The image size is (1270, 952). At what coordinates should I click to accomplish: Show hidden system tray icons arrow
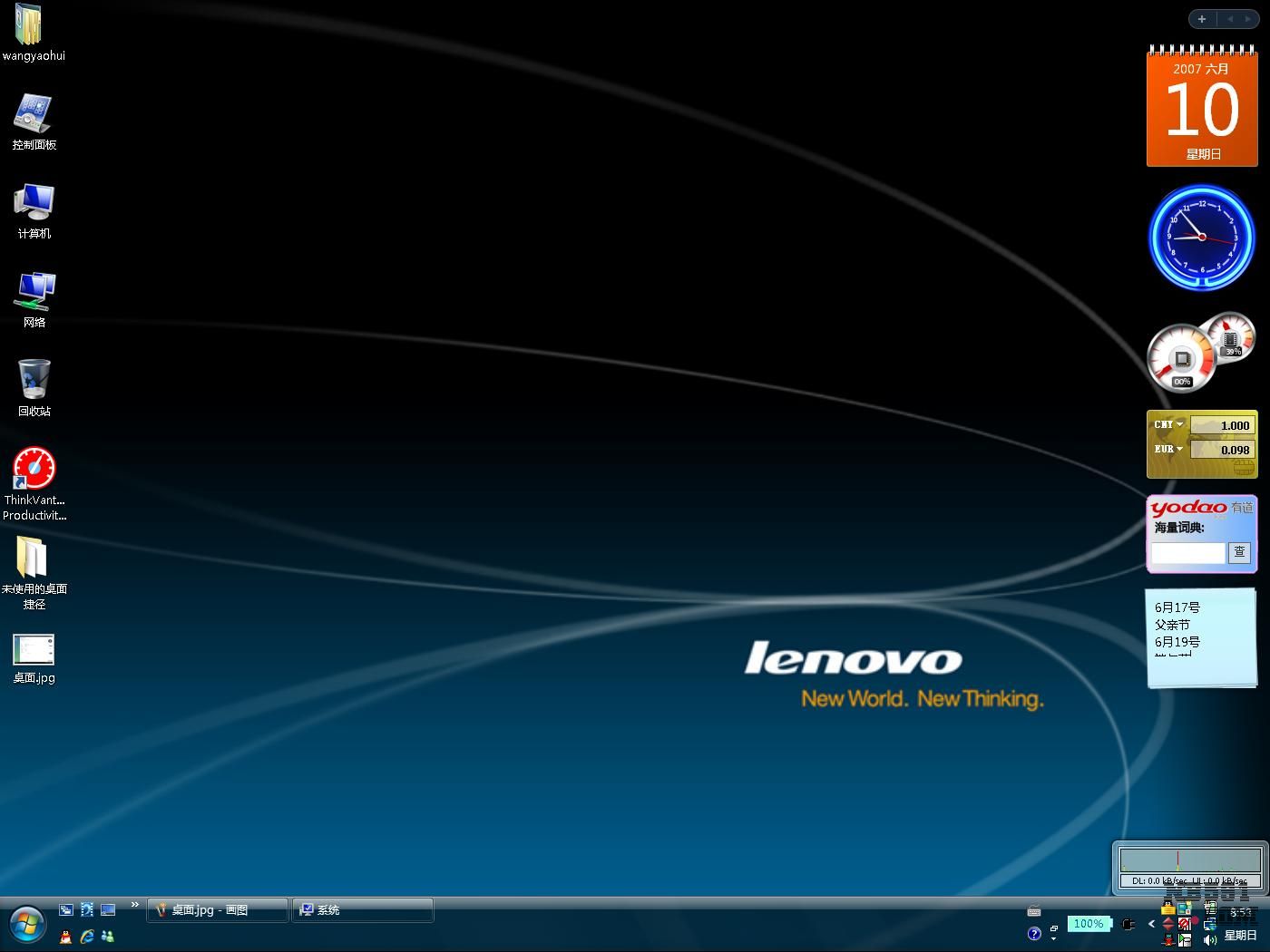click(1151, 924)
